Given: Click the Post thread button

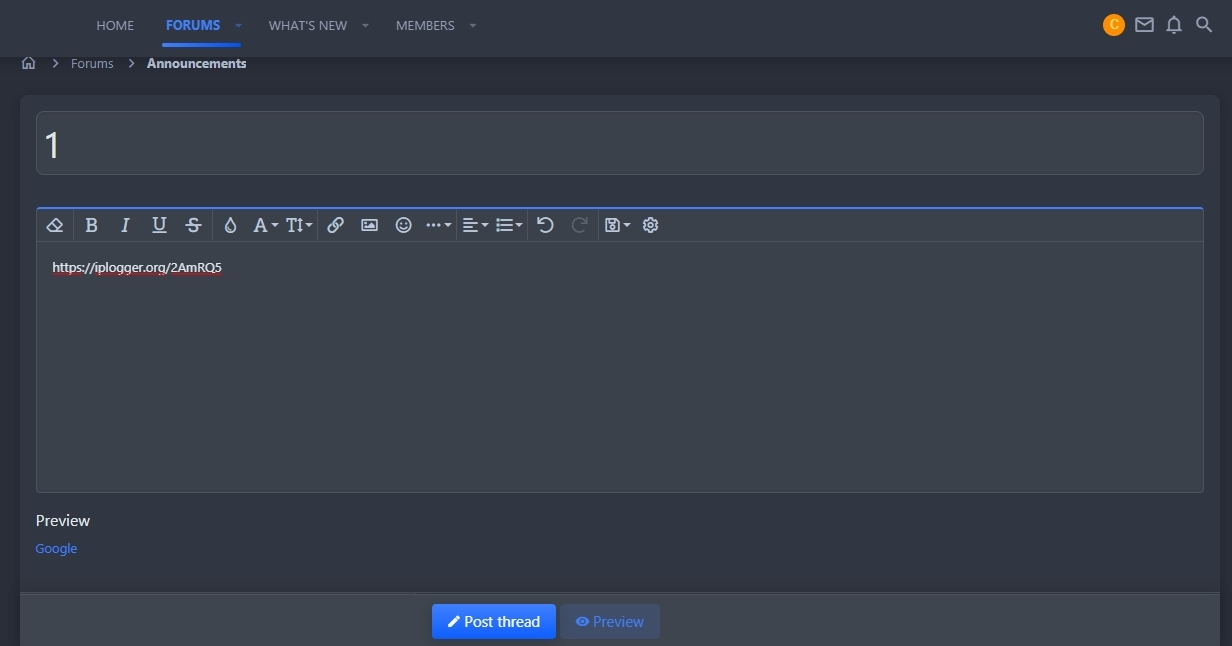Looking at the screenshot, I should (x=494, y=621).
